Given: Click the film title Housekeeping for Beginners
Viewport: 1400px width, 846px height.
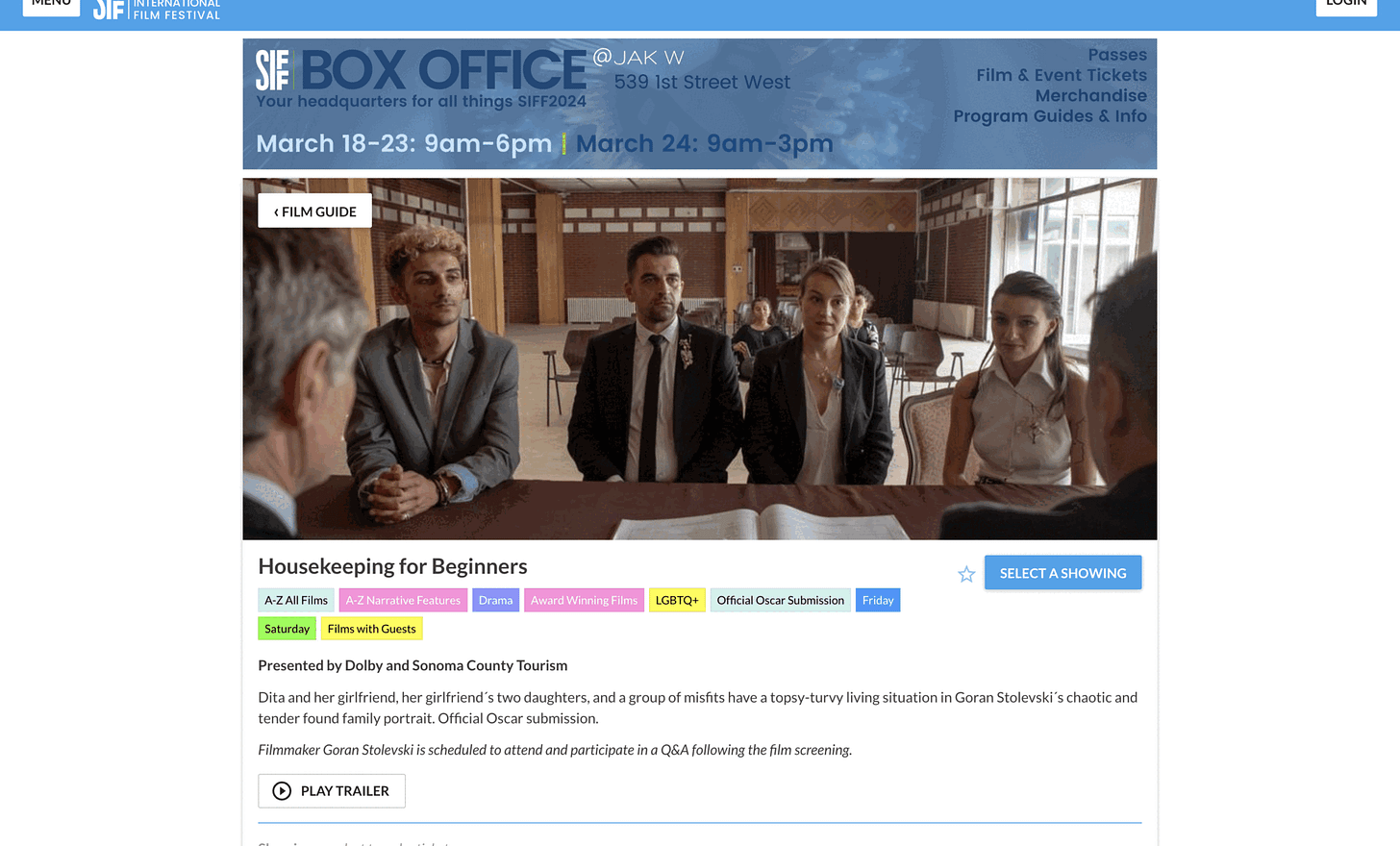Looking at the screenshot, I should (x=392, y=566).
